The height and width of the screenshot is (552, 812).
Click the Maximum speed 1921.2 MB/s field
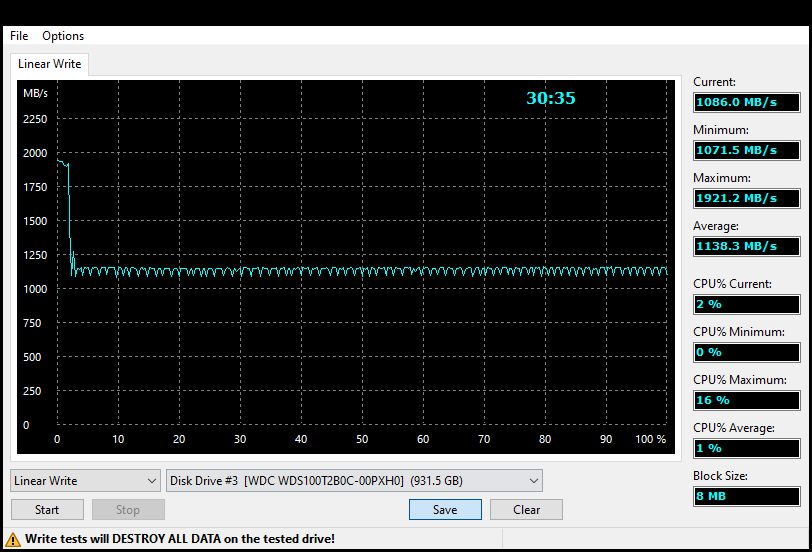coord(746,198)
